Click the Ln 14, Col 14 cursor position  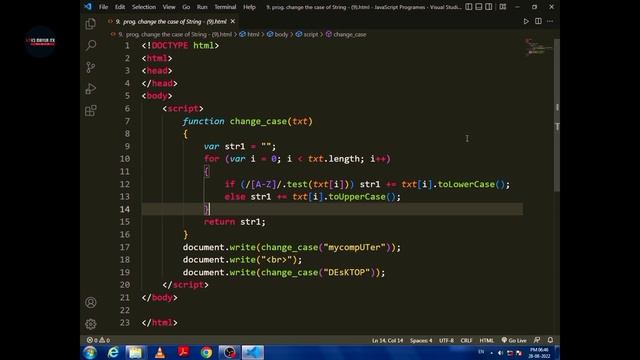[x=387, y=340]
